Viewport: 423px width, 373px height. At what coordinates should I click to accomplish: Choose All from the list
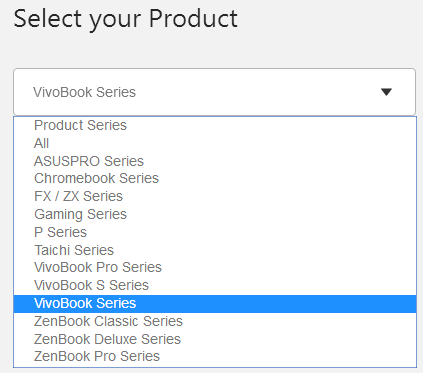point(215,143)
